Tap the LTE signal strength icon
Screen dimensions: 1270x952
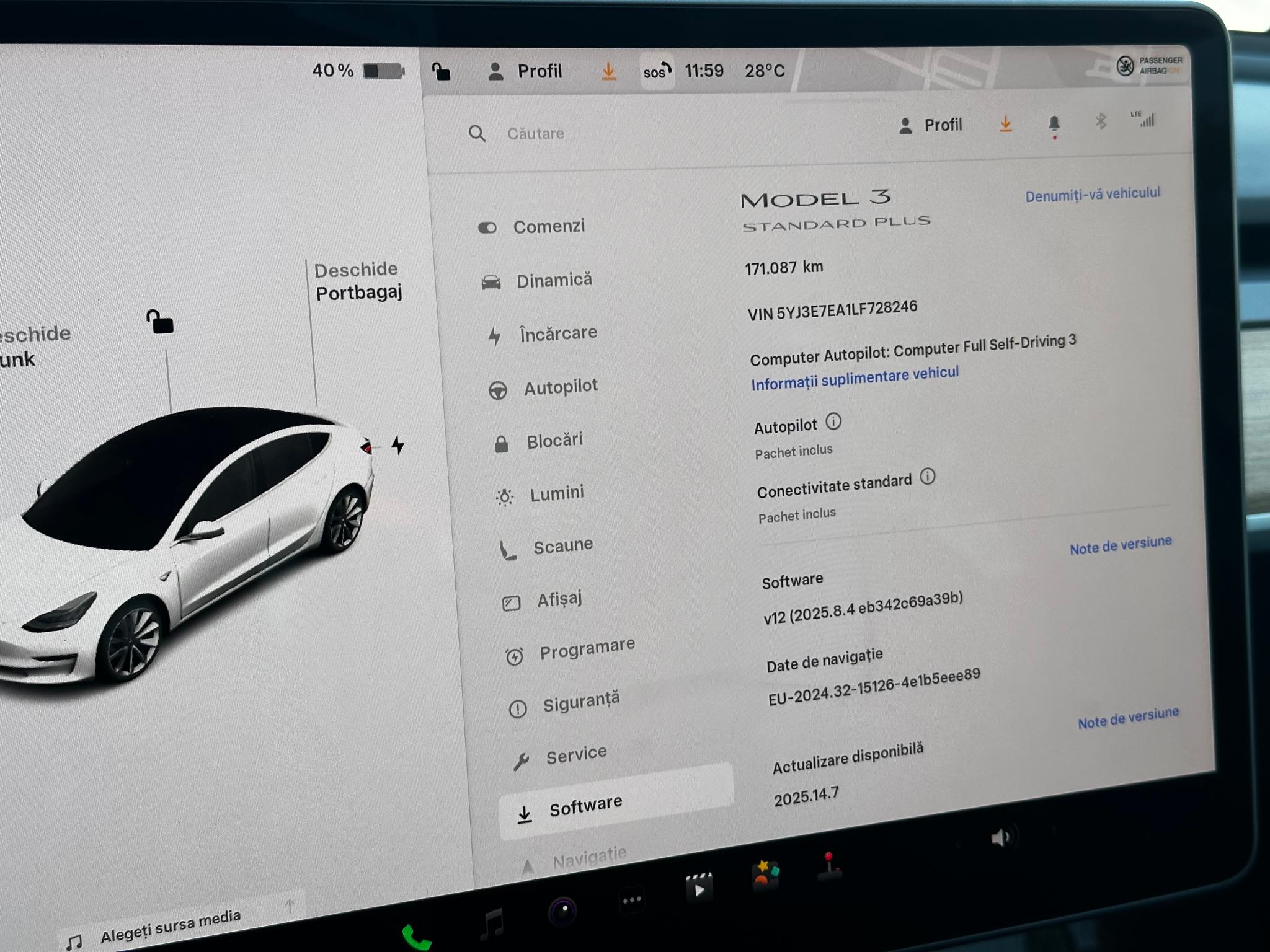[1143, 119]
